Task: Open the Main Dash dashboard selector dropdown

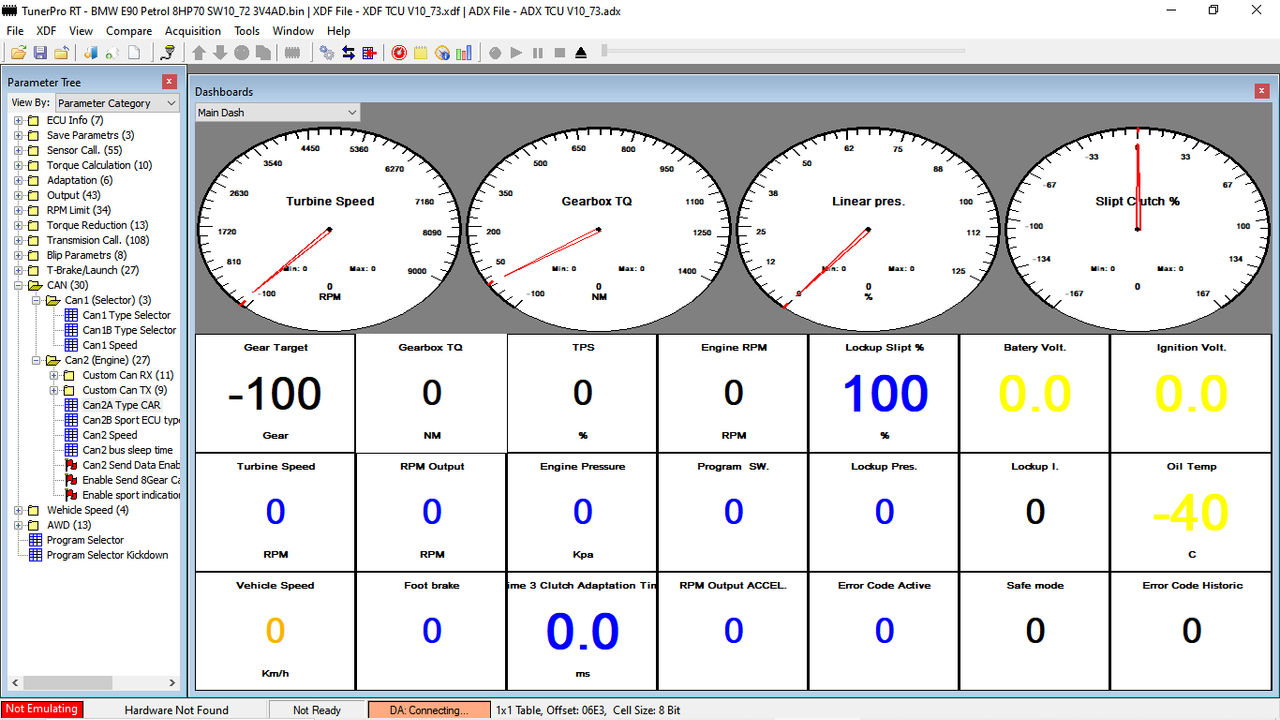Action: coord(277,112)
